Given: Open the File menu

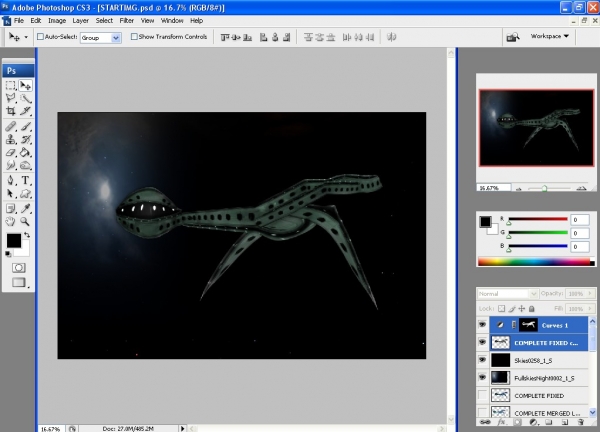Looking at the screenshot, I should click(19, 21).
